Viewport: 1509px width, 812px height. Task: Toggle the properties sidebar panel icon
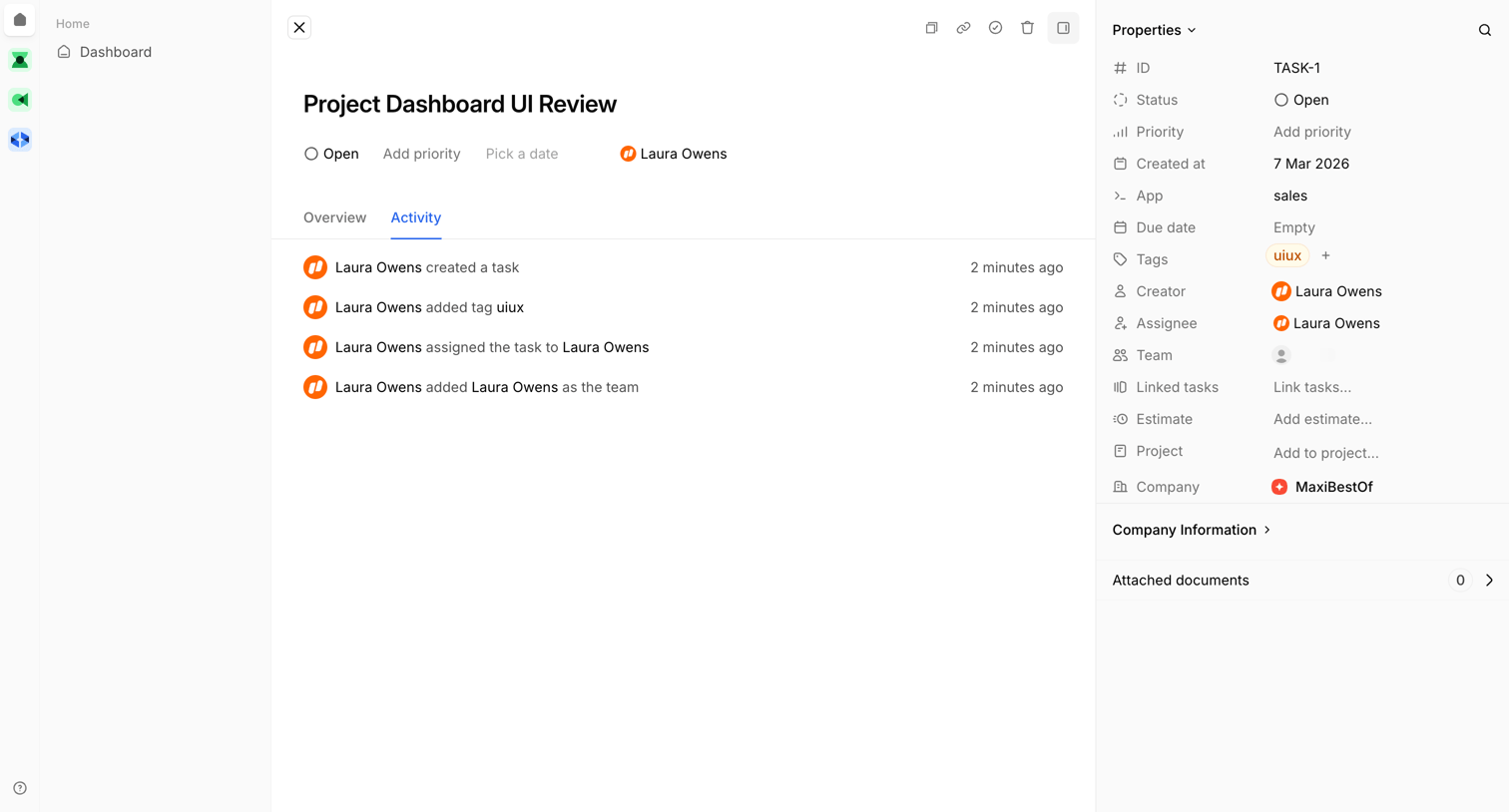1063,28
